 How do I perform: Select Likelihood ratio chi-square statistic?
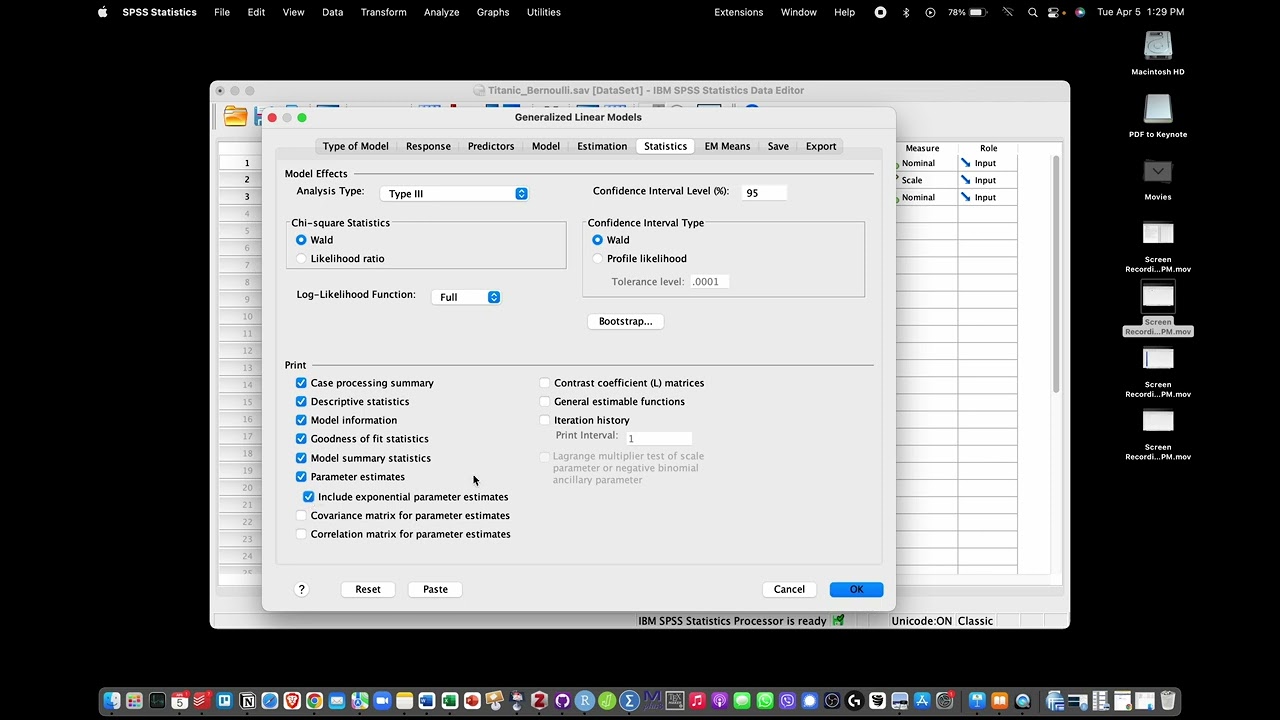(x=301, y=259)
